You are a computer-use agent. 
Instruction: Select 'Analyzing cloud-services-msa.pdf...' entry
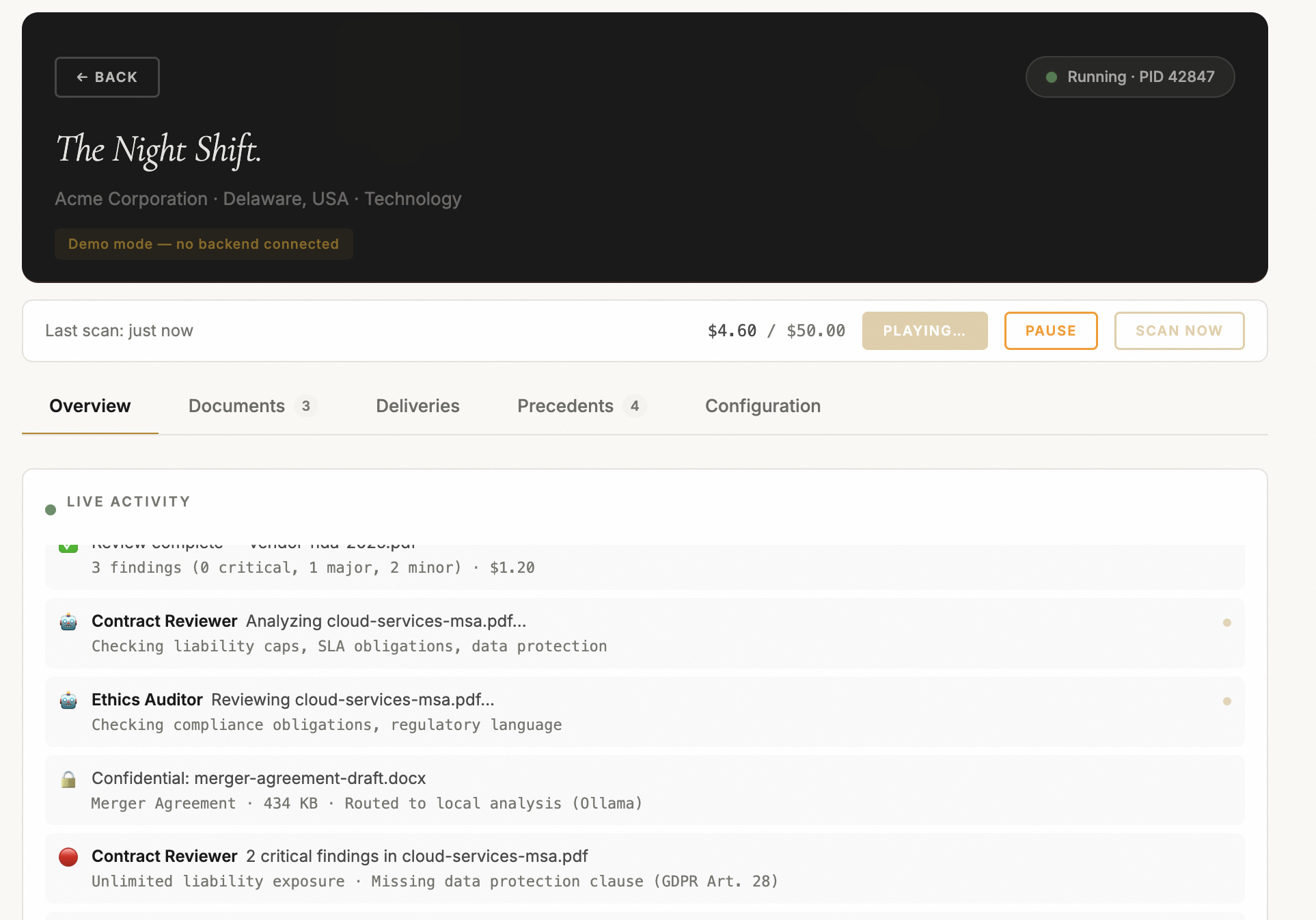click(645, 634)
